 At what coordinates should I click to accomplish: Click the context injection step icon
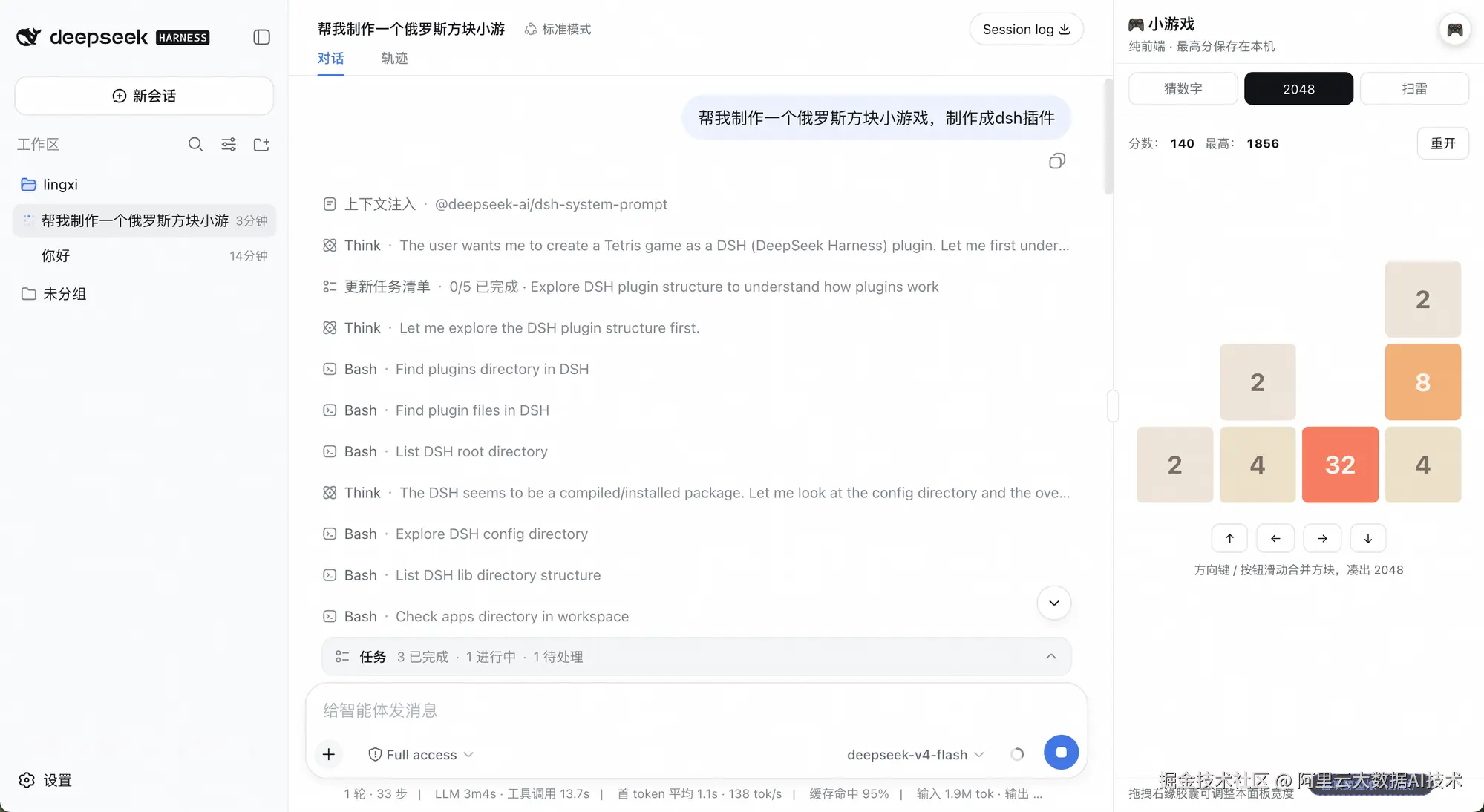click(x=330, y=204)
